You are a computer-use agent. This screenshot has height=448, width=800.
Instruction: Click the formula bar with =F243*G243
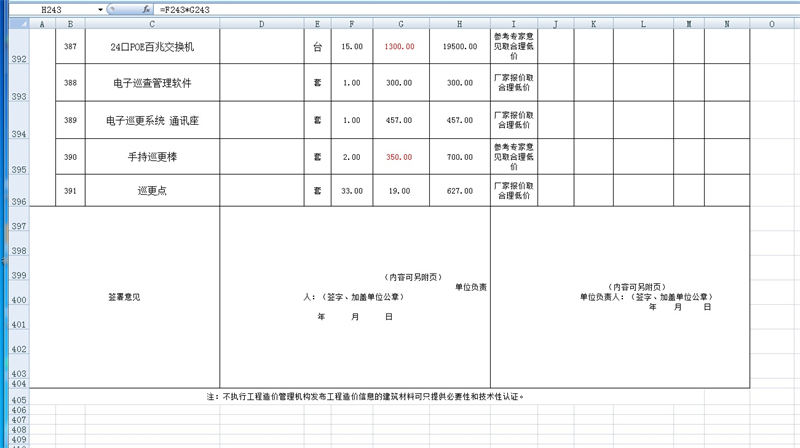[400, 9]
